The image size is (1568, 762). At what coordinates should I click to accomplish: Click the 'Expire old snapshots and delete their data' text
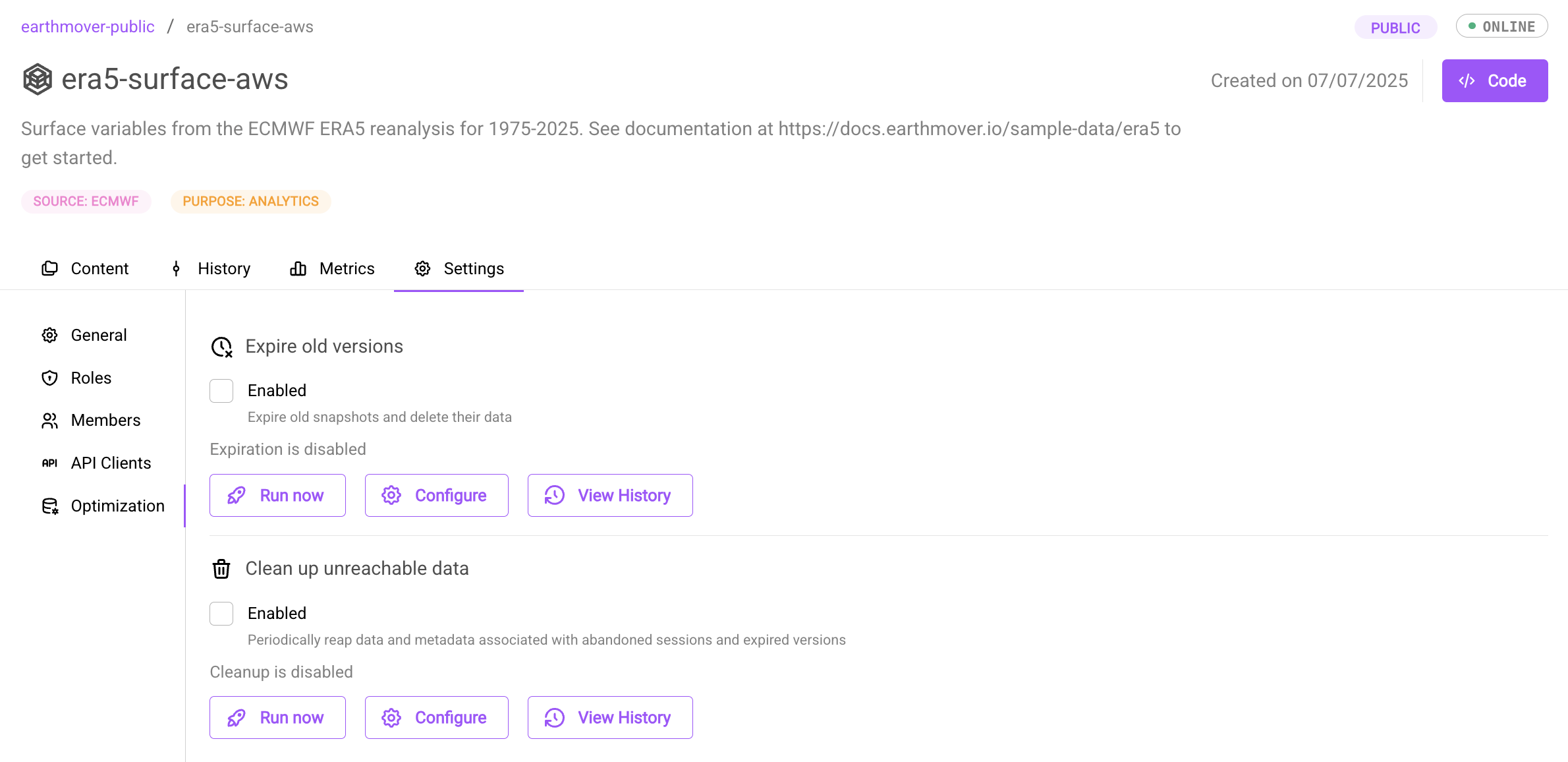coord(379,417)
